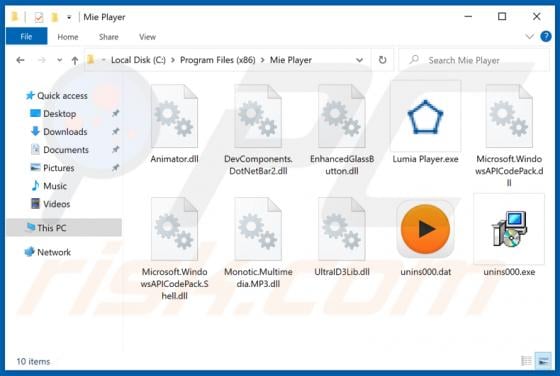
Task: Expand chevron after Program Files (x86)
Action: point(262,60)
